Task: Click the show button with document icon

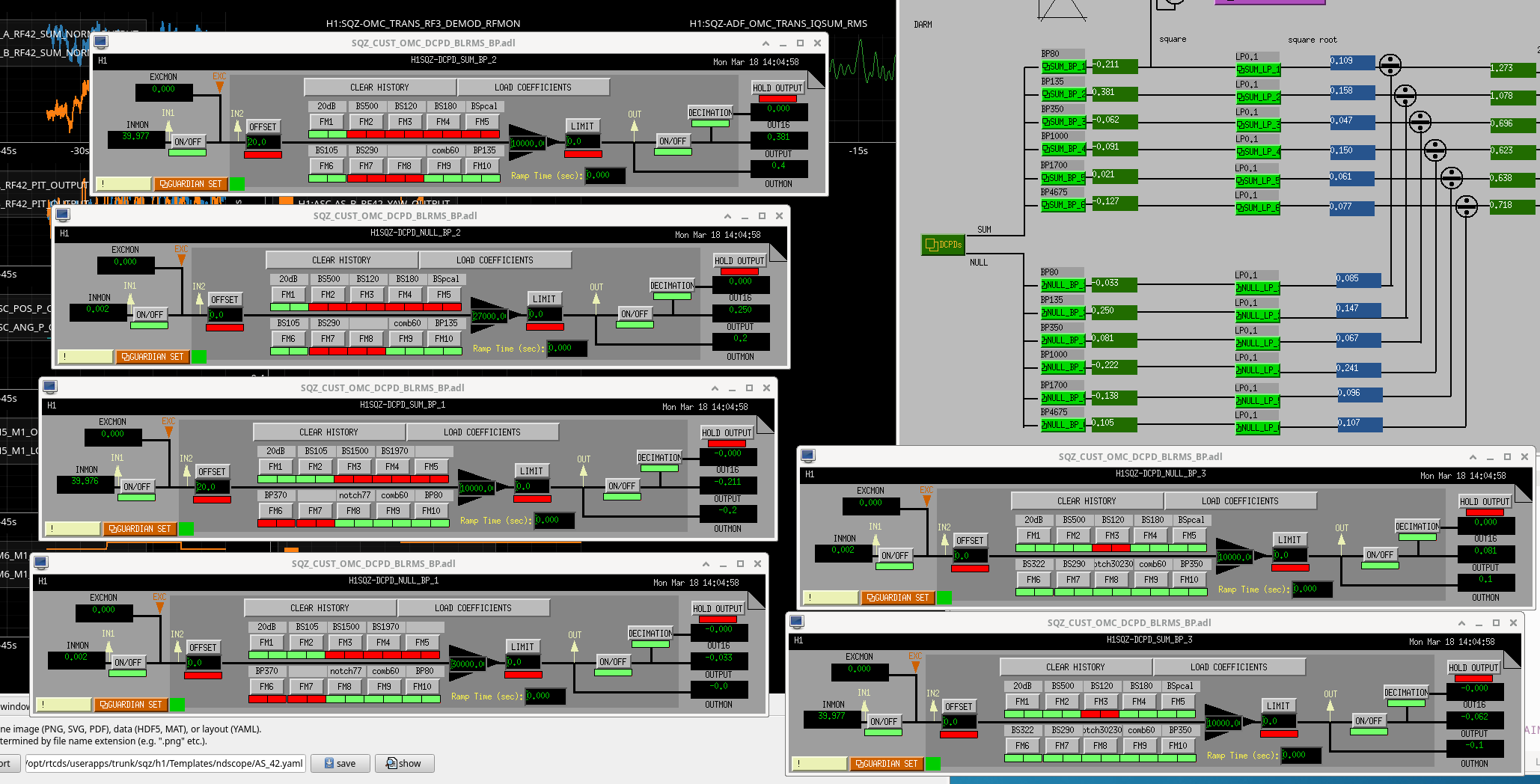Action: coord(404,763)
